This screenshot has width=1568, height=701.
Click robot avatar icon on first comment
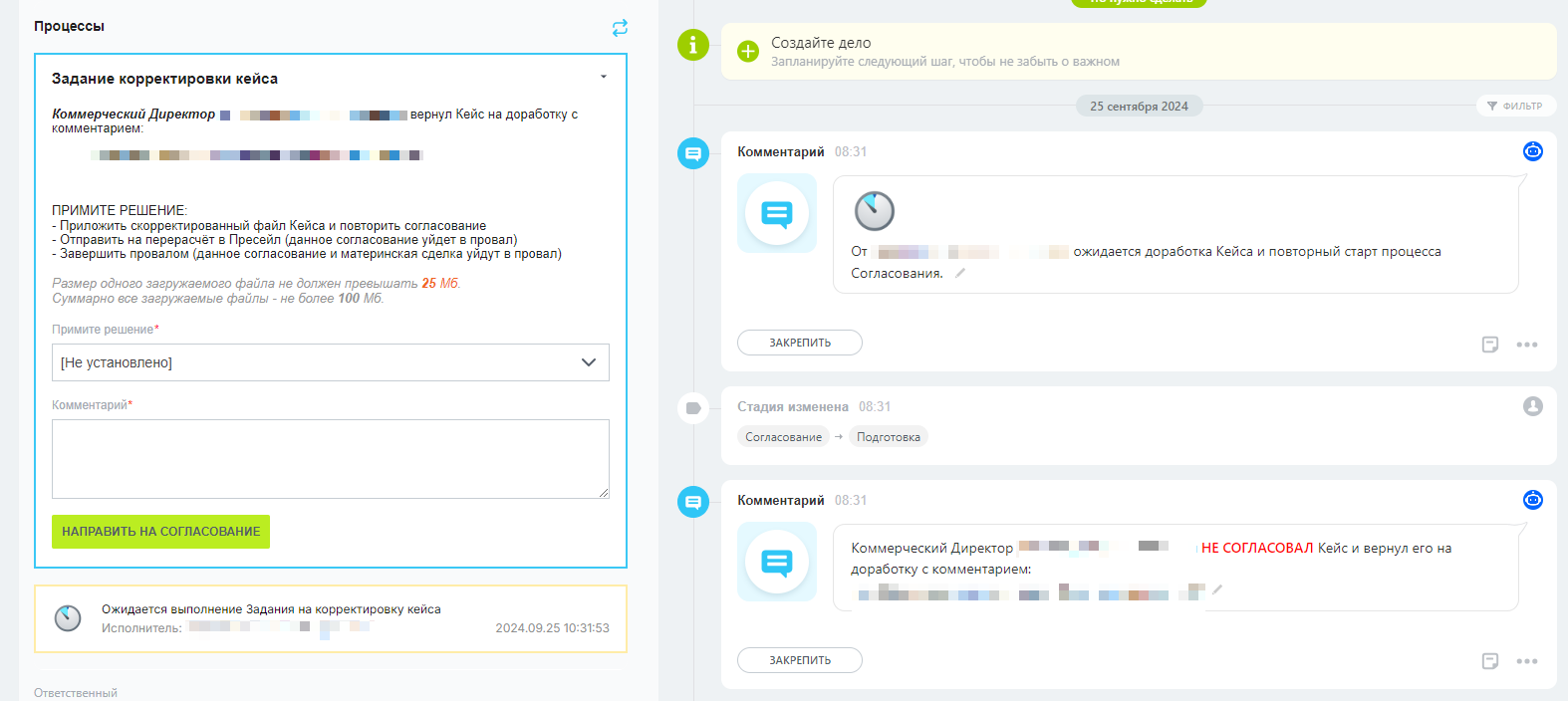coord(1533,151)
